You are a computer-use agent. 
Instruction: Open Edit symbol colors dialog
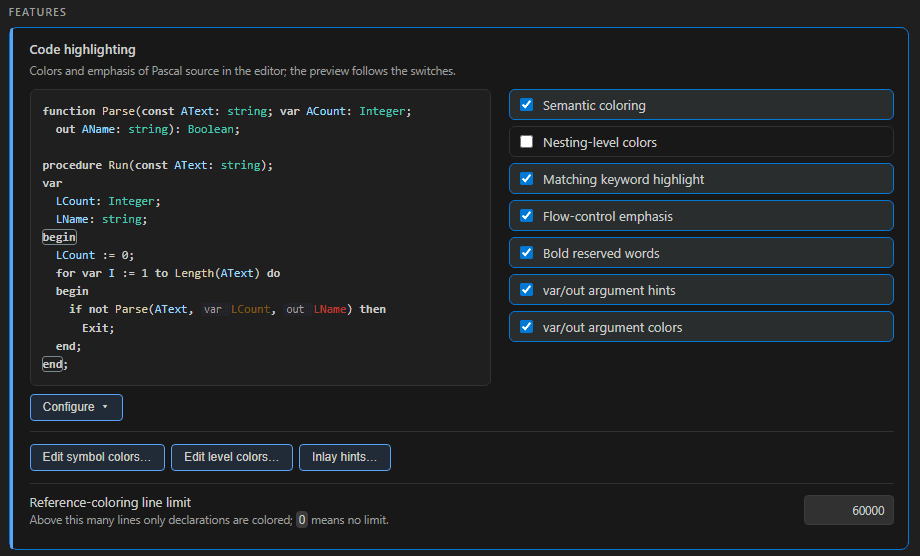pyautogui.click(x=97, y=457)
